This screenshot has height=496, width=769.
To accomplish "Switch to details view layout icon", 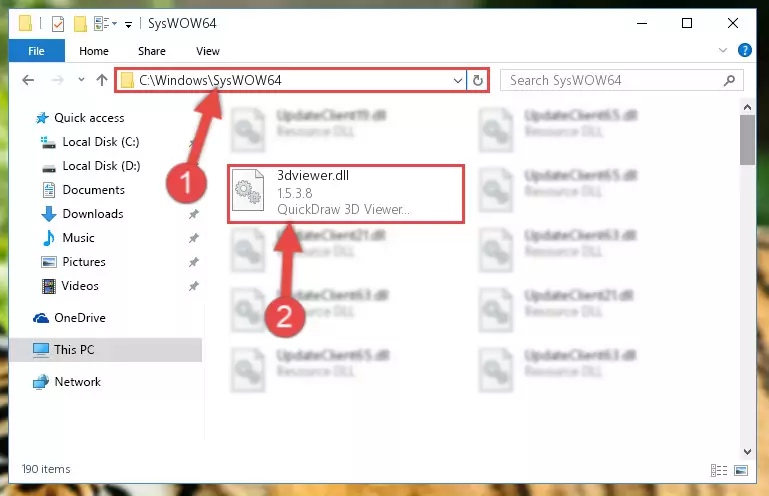I will [718, 470].
